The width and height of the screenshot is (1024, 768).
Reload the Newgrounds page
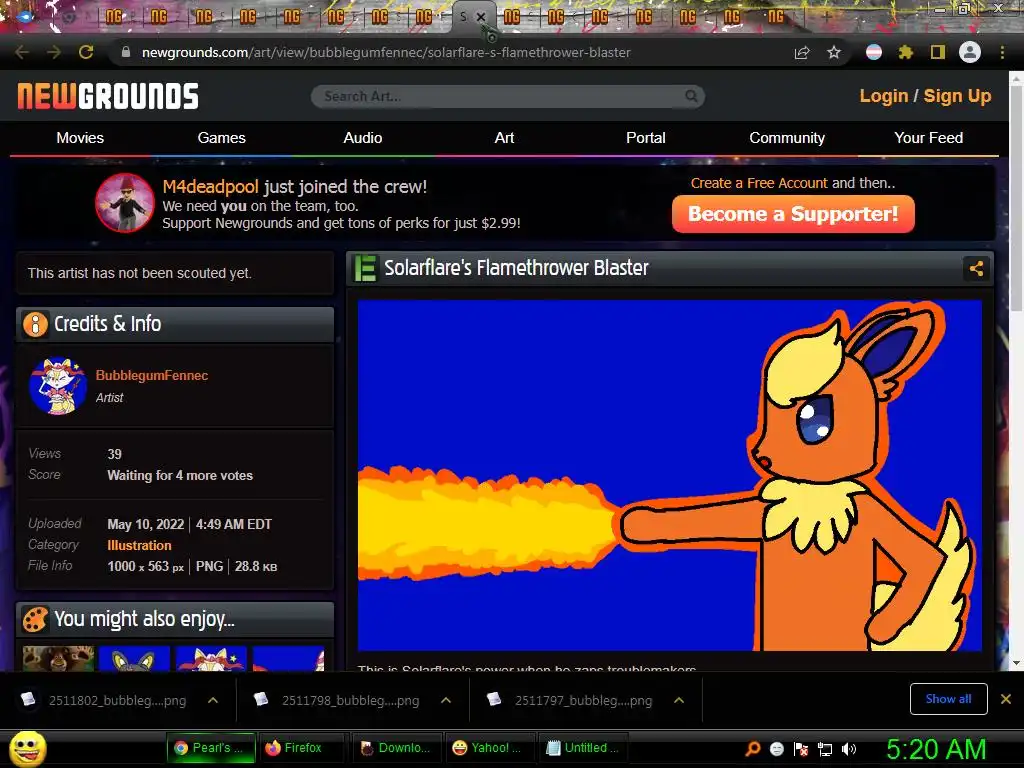pos(86,52)
